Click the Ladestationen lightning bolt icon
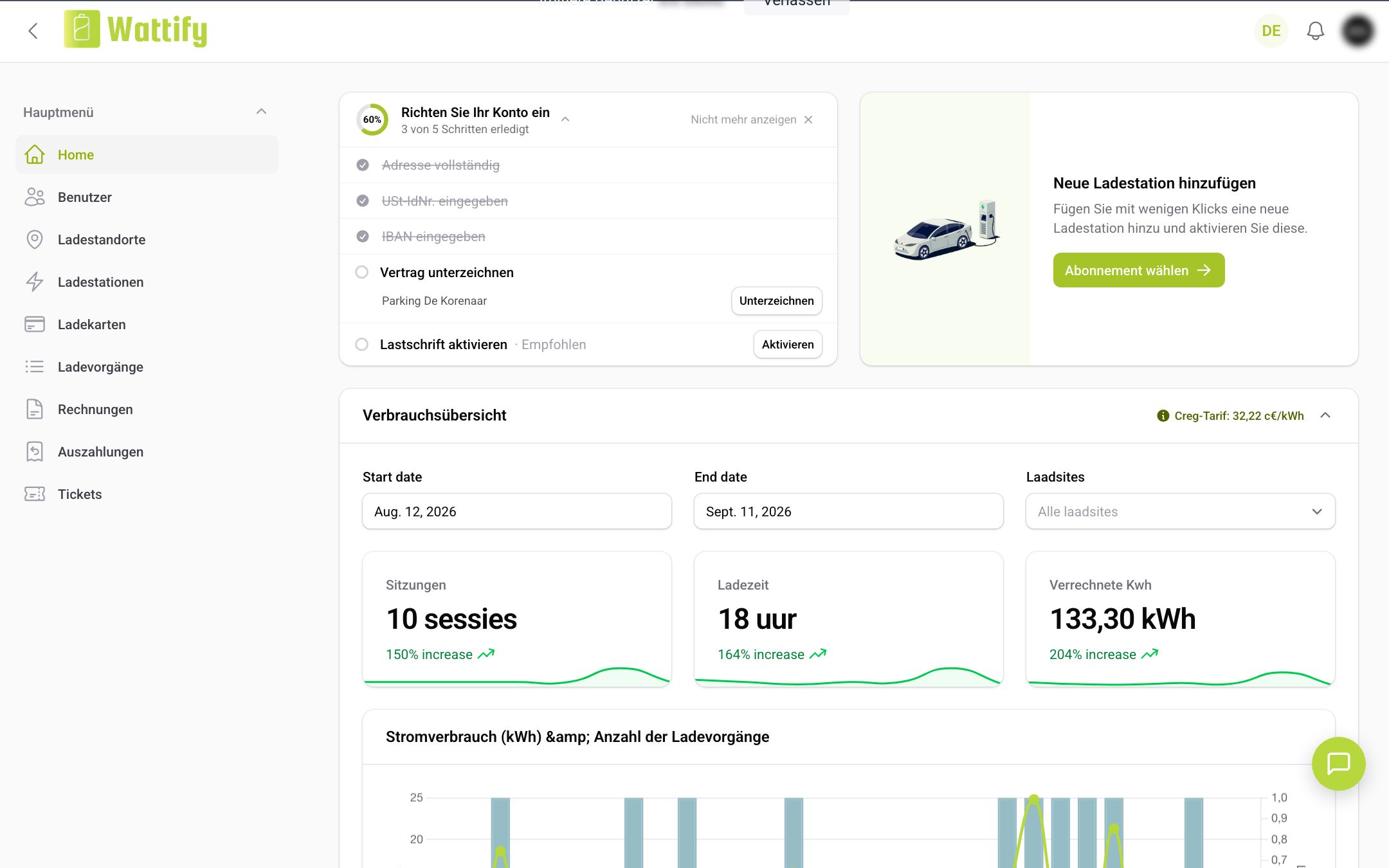The image size is (1389, 868). 35,282
